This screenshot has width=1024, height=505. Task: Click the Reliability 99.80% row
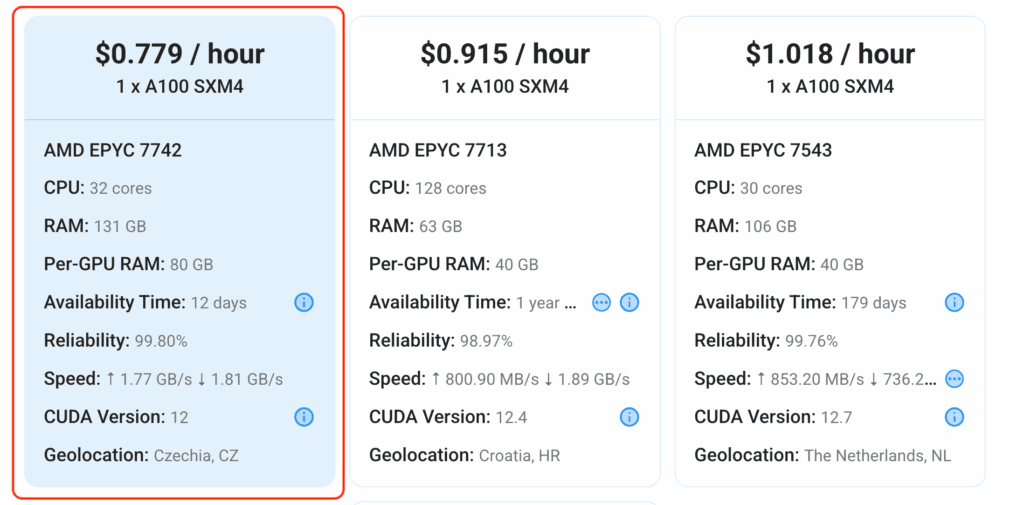tap(115, 341)
